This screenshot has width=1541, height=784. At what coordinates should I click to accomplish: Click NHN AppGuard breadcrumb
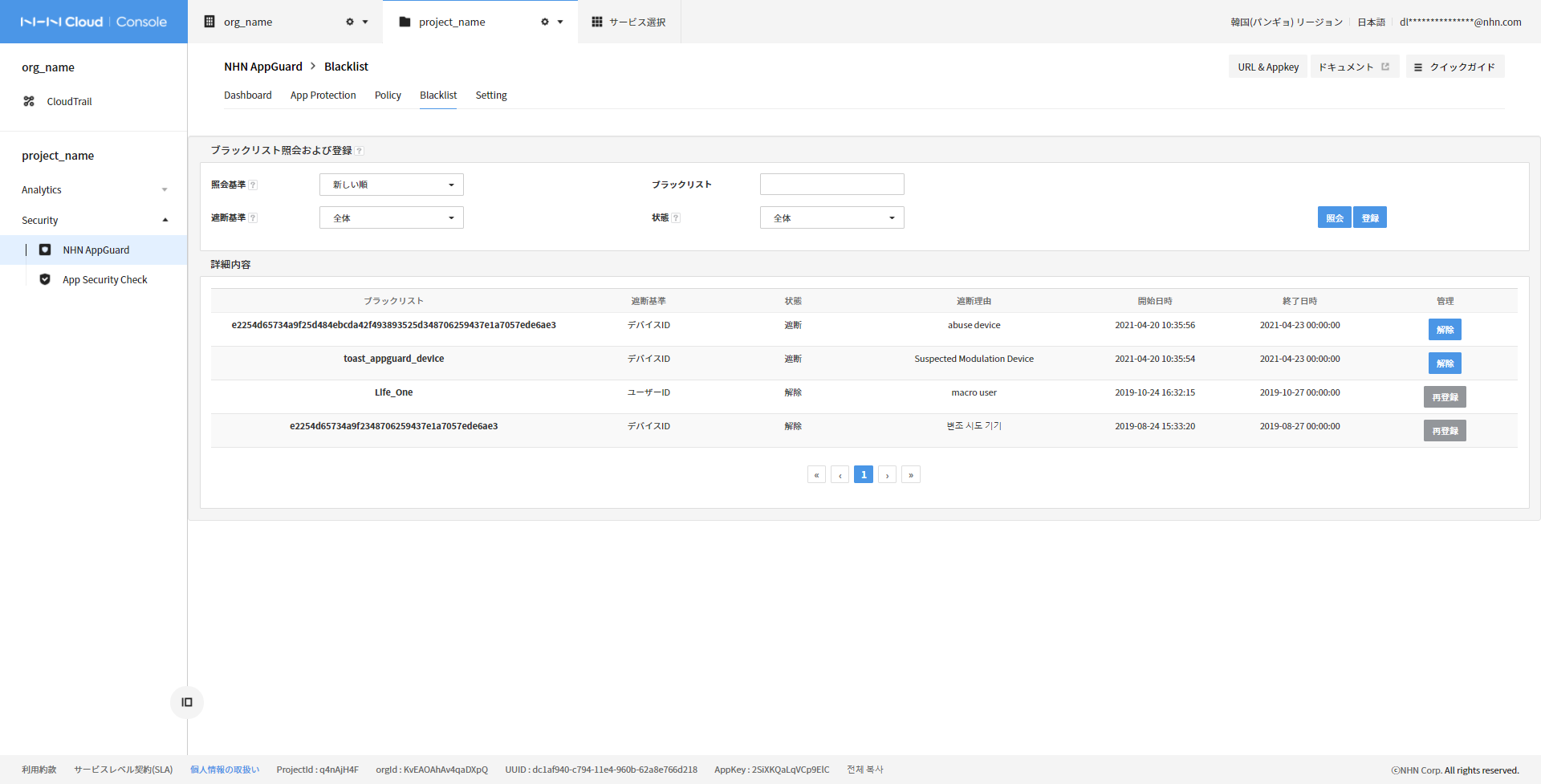[x=263, y=67]
